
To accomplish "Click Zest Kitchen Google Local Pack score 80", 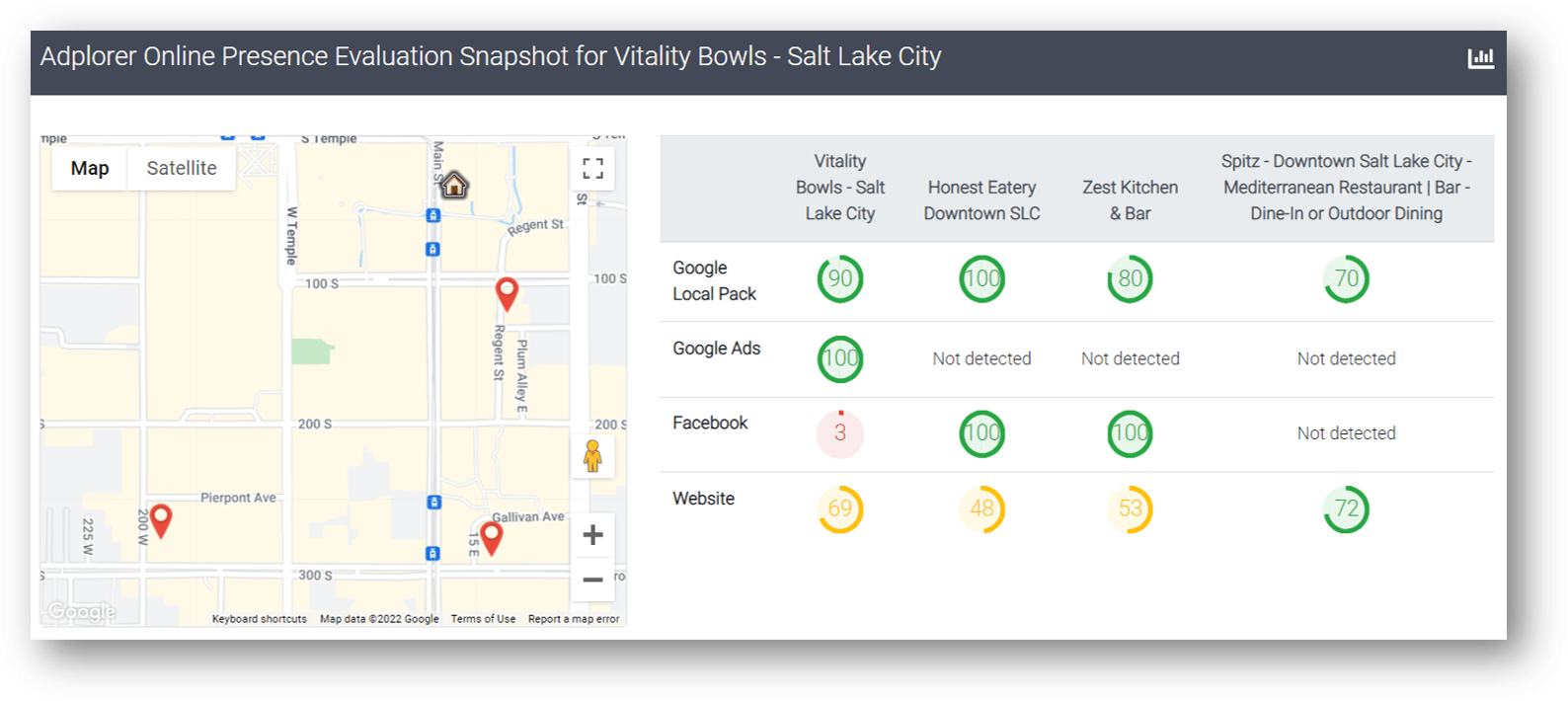I will pyautogui.click(x=1131, y=279).
